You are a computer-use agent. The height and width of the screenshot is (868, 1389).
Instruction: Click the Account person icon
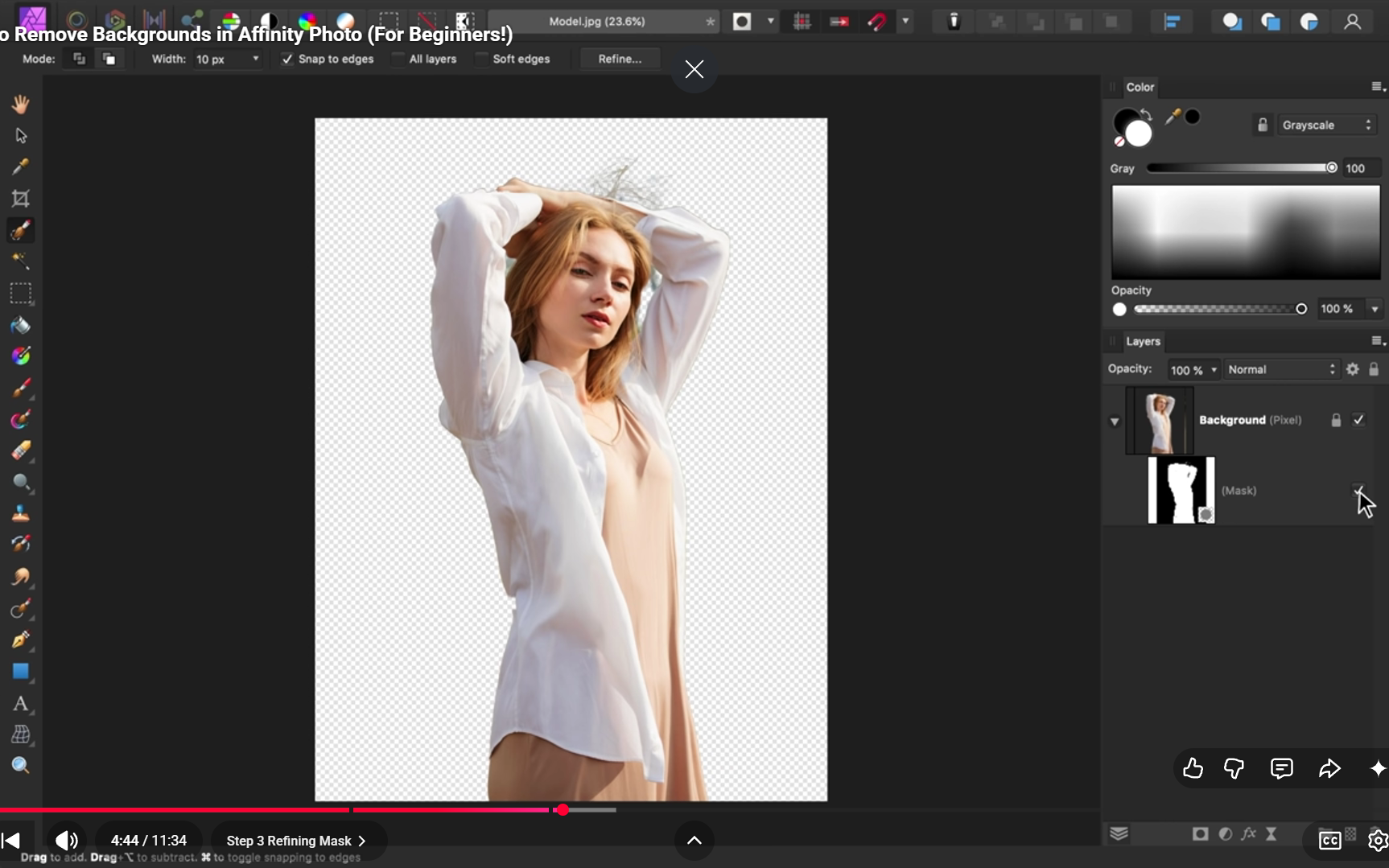point(1353,22)
